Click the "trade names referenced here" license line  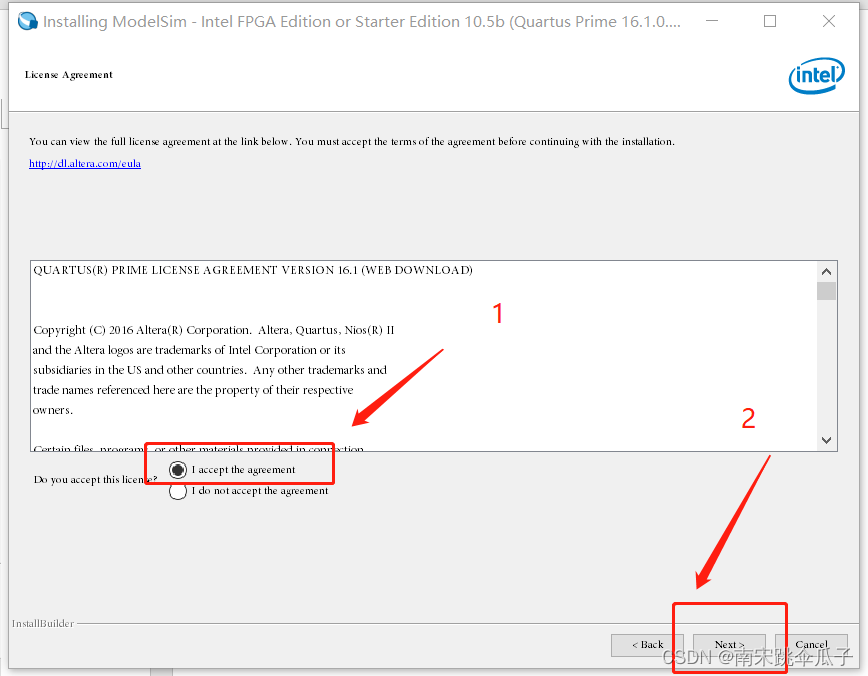pos(193,390)
